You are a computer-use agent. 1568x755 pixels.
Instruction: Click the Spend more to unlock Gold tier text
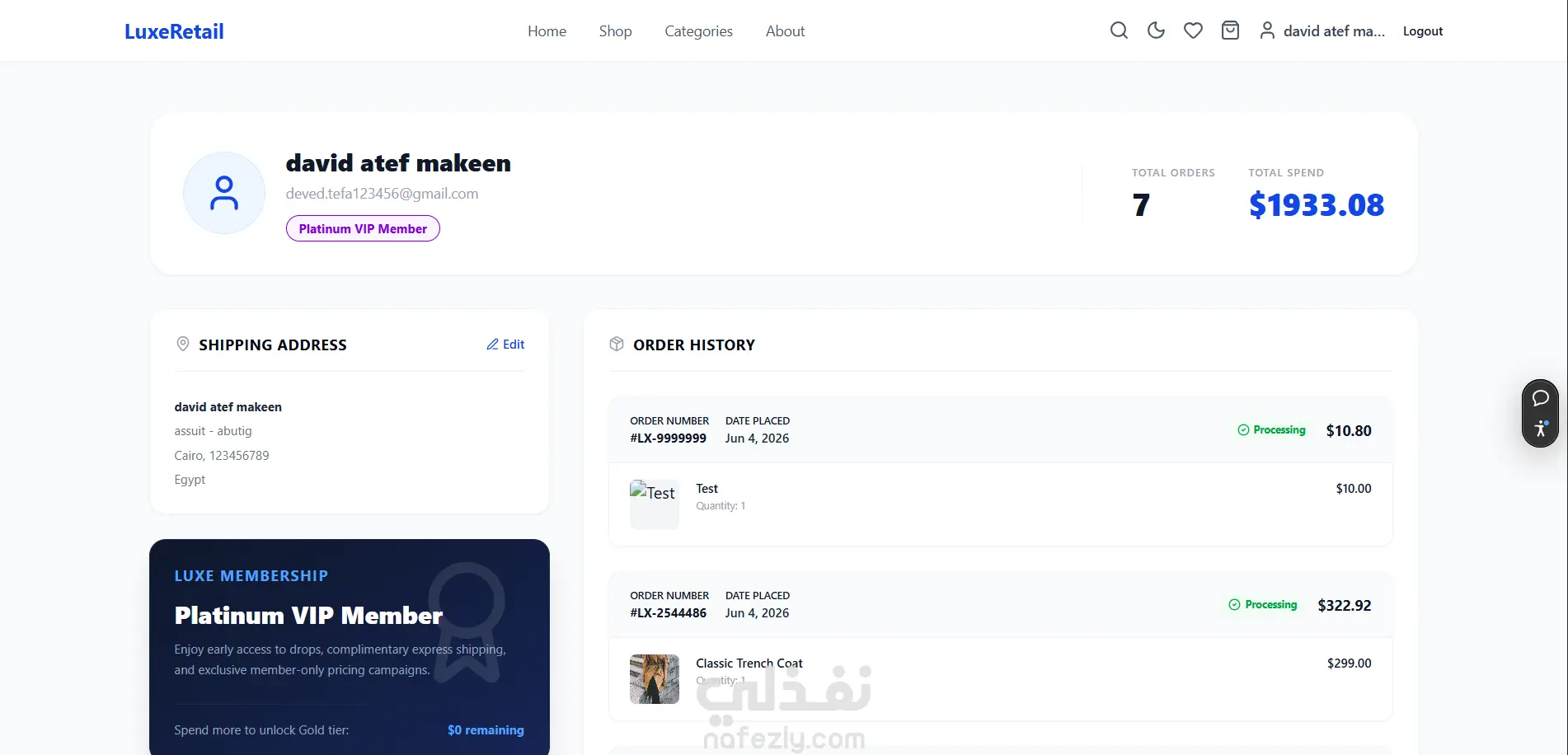[x=261, y=730]
